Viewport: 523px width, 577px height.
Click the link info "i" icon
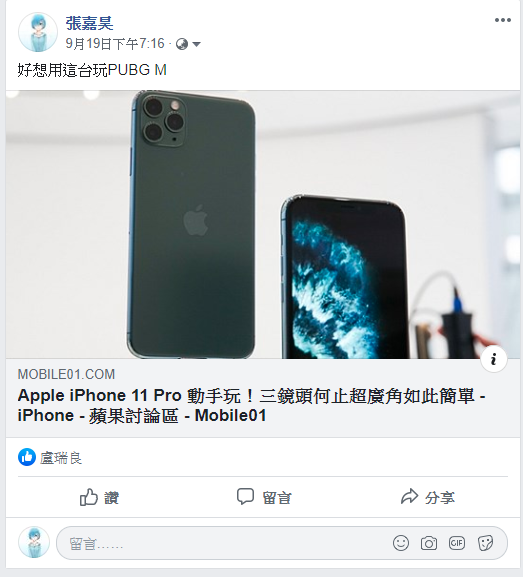[494, 359]
